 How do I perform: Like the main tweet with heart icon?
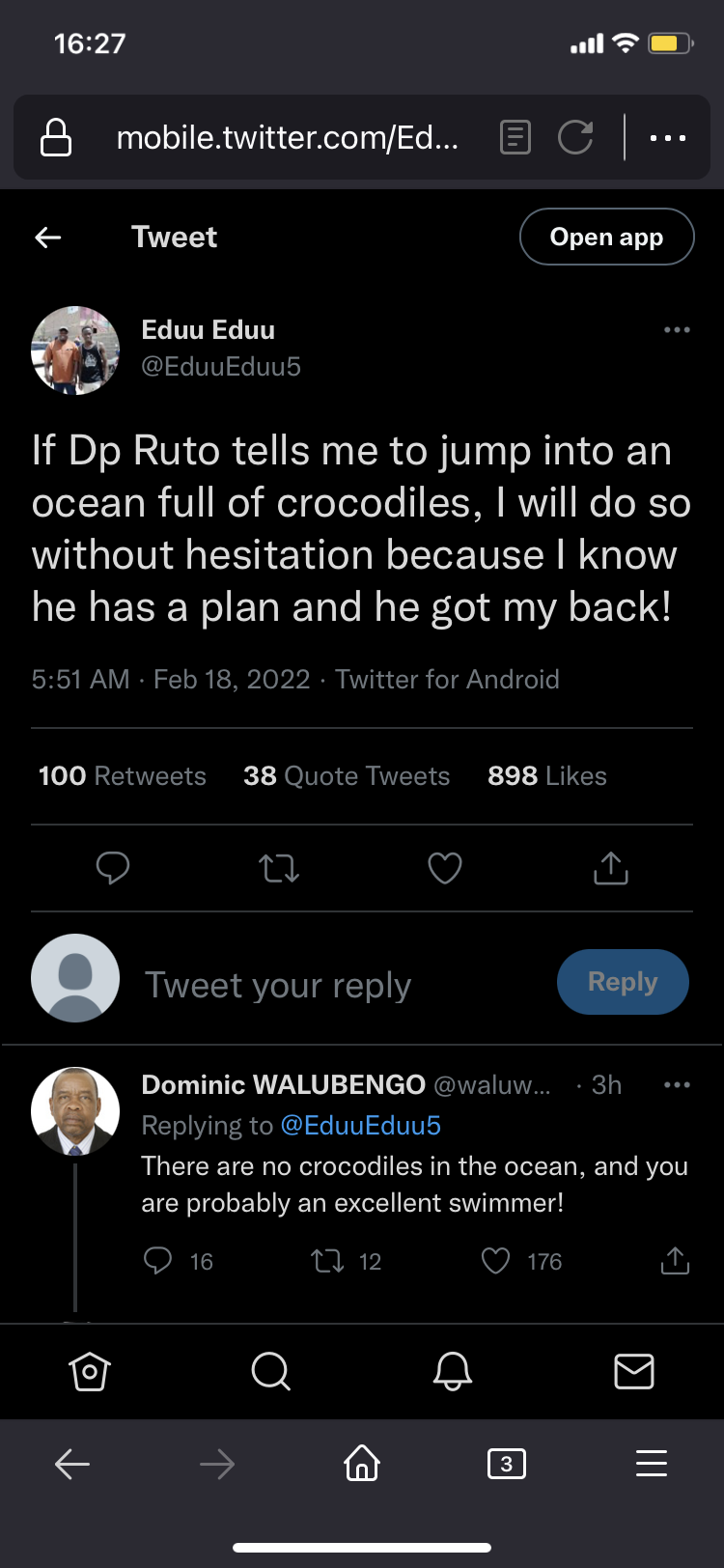coord(445,869)
